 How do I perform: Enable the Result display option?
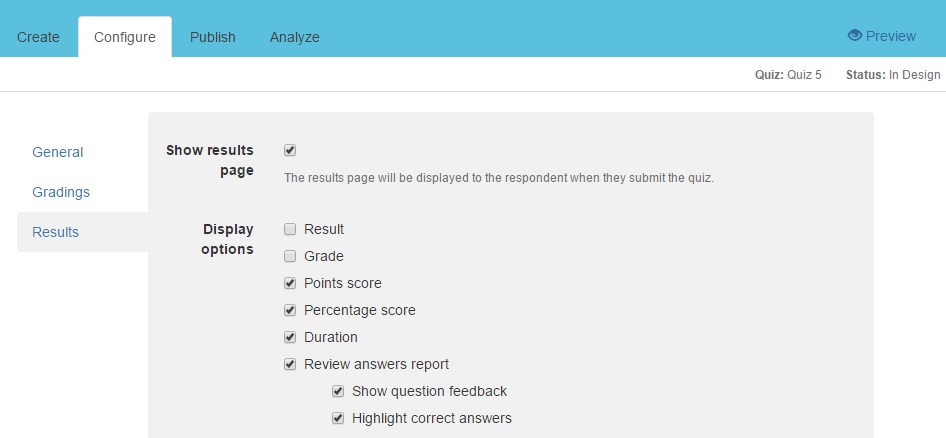point(290,229)
